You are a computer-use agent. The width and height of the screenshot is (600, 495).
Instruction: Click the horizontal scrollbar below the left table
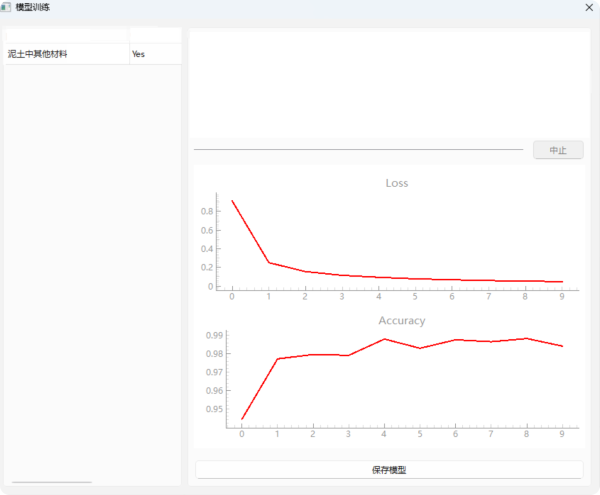coord(50,482)
